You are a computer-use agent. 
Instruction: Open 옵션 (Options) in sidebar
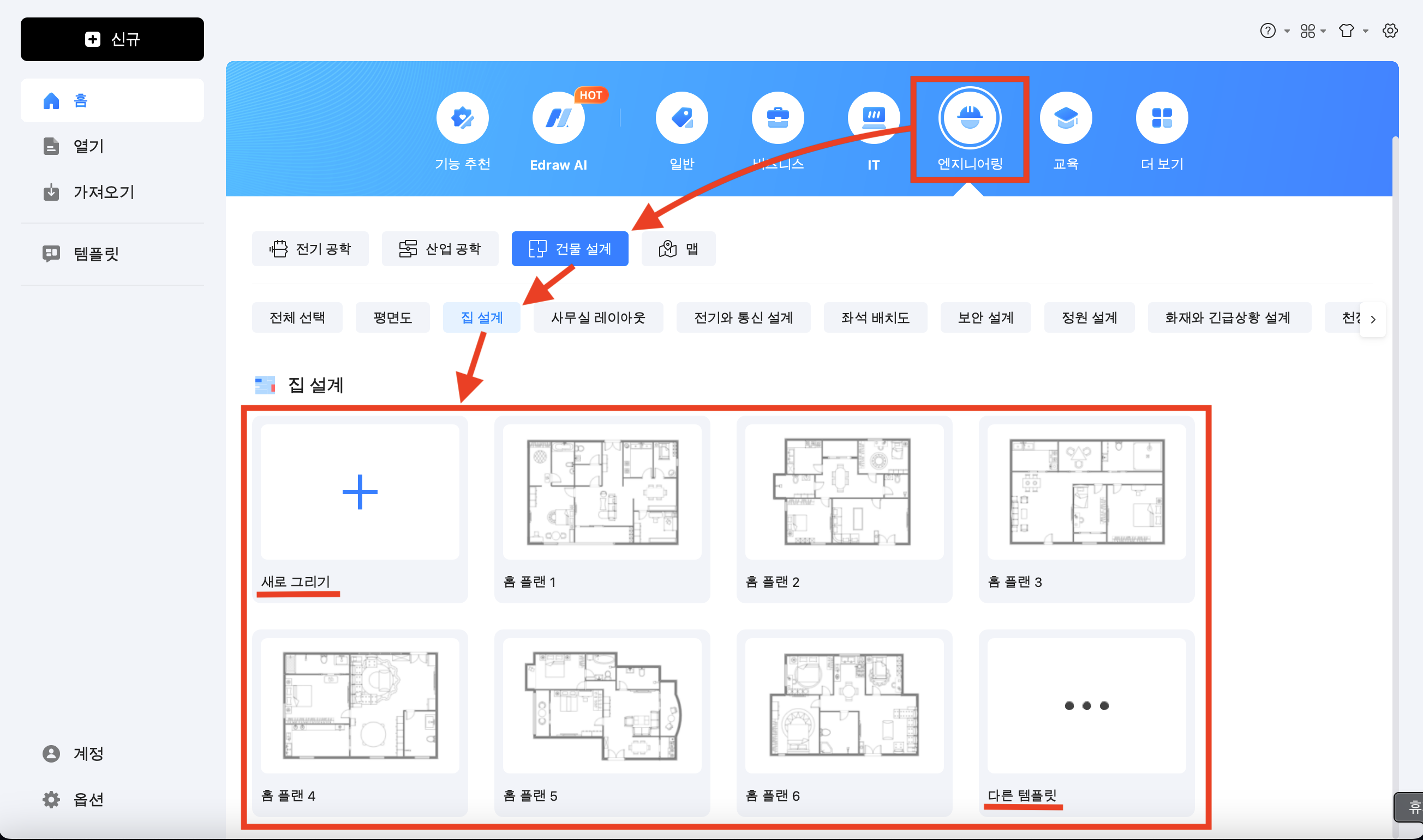(112, 799)
